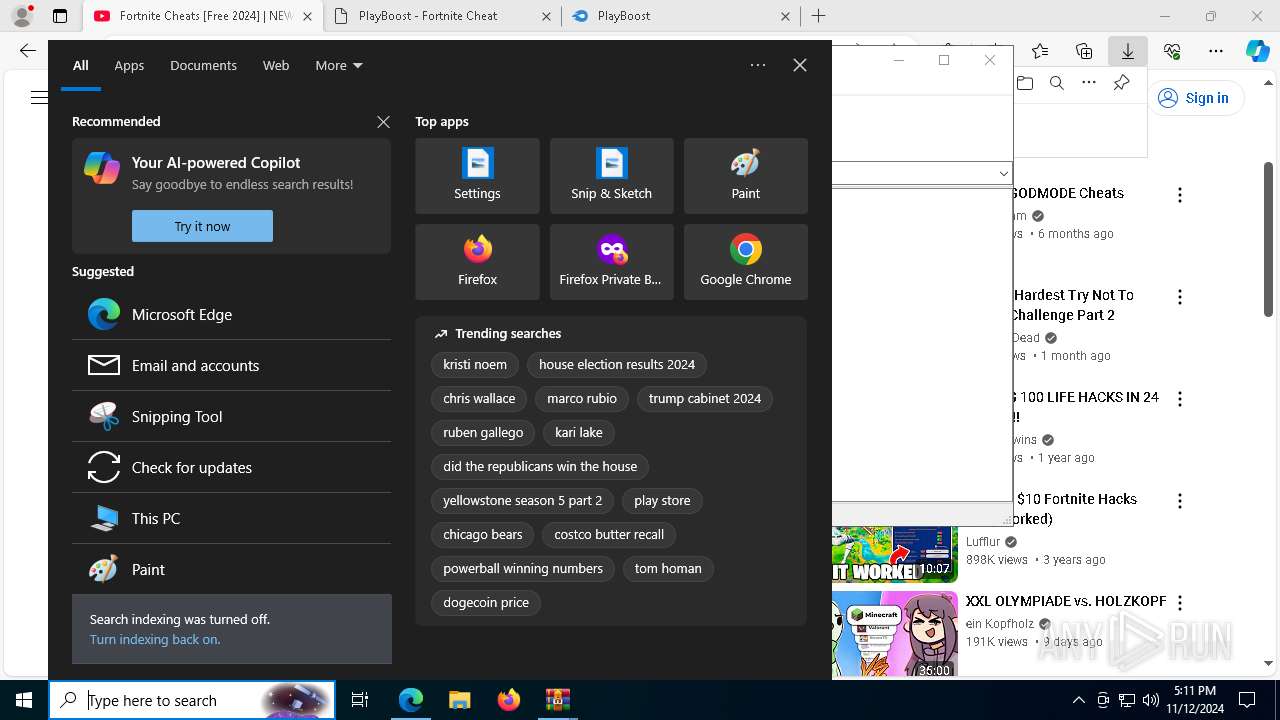Screen dimensions: 1280x720
Task: Click Try it now Copilot button
Action: [x=202, y=226]
